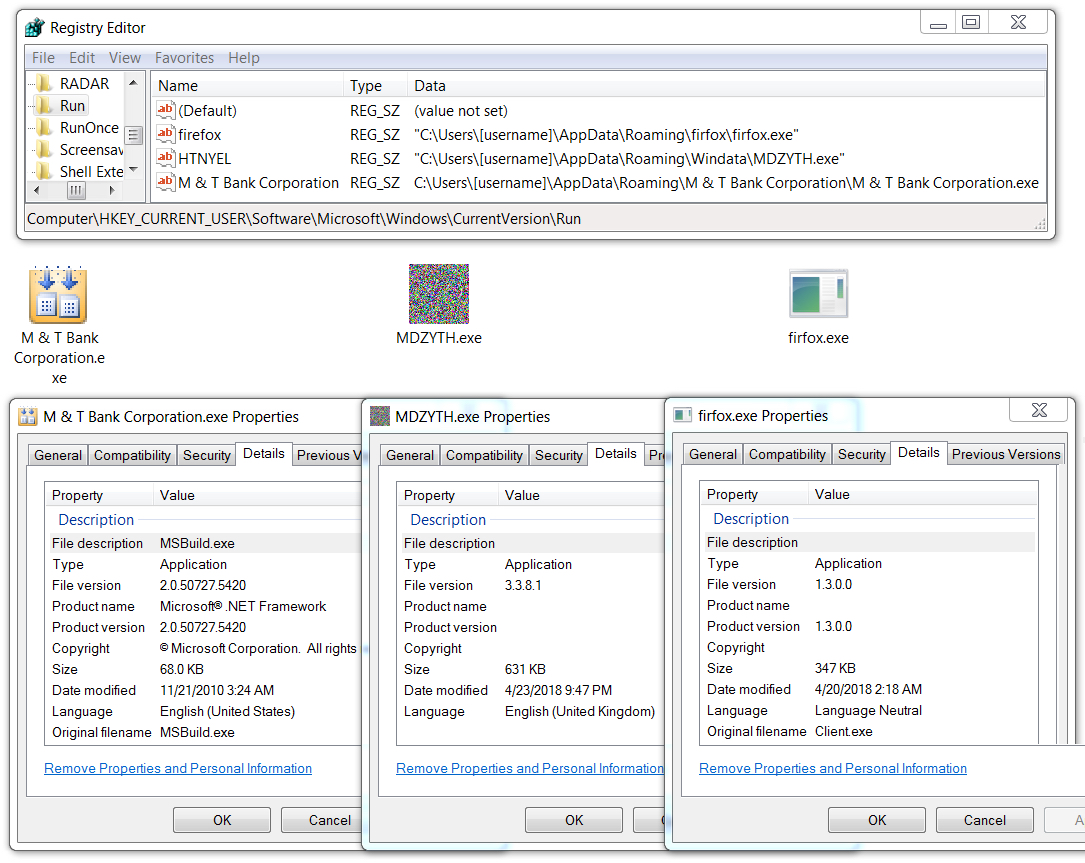The image size is (1085, 863).
Task: Click the M & T Bank Properties title icon
Action: point(28,417)
